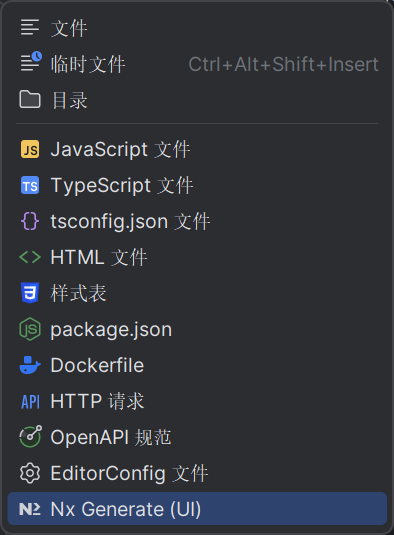This screenshot has width=394, height=535.
Task: Click the blue TS TypeScript icon
Action: (30, 185)
